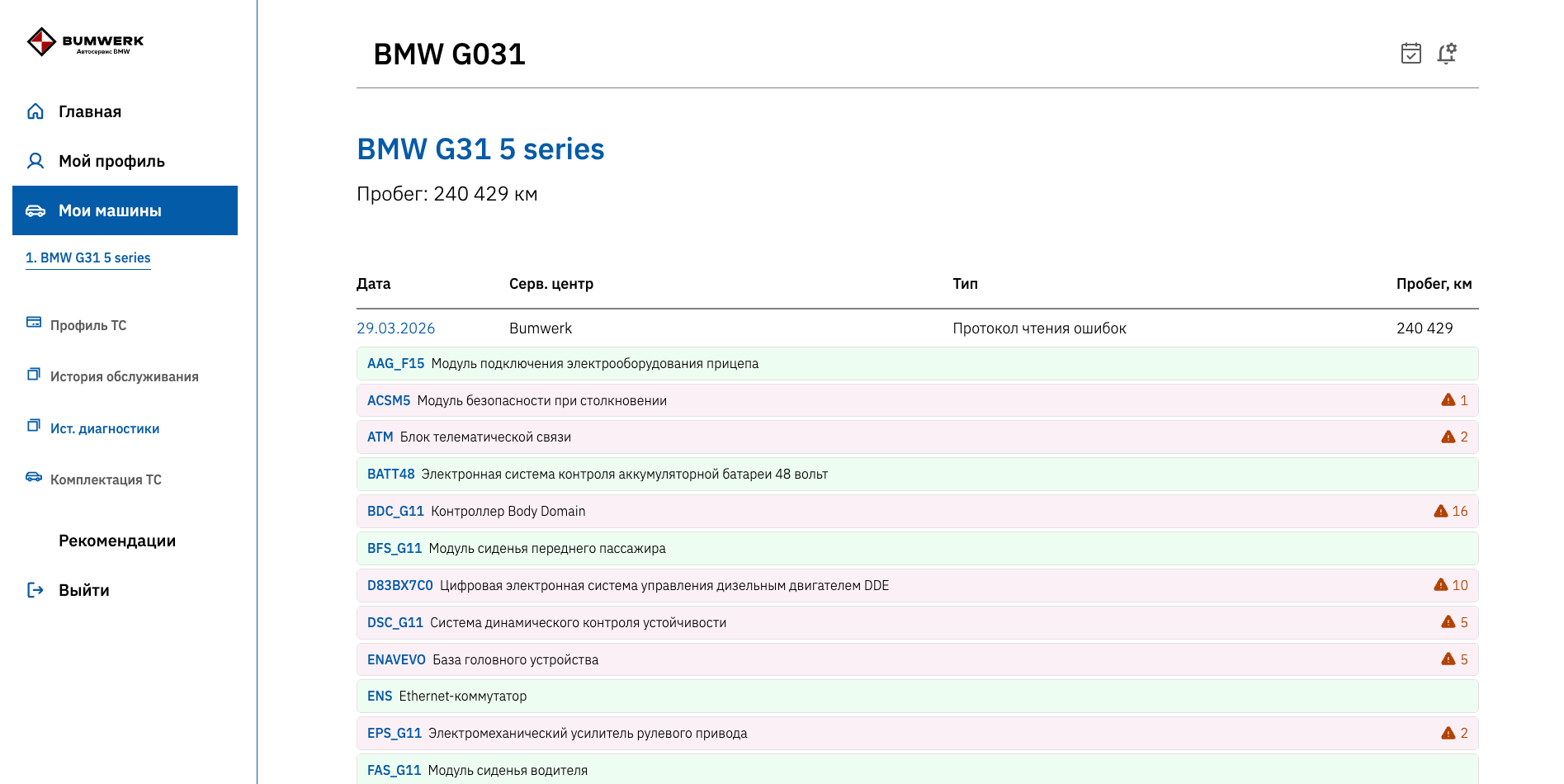Screen dimensions: 1564x784
Task: Open the calendar check icon
Action: (1411, 54)
